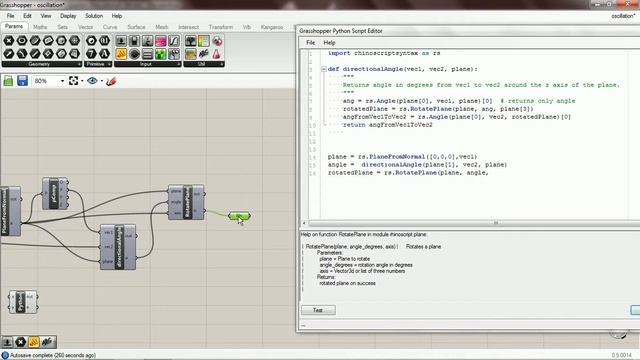
Task: Place cursor on 'import rhinoscriptsyntax as rs' line
Action: [x=384, y=53]
